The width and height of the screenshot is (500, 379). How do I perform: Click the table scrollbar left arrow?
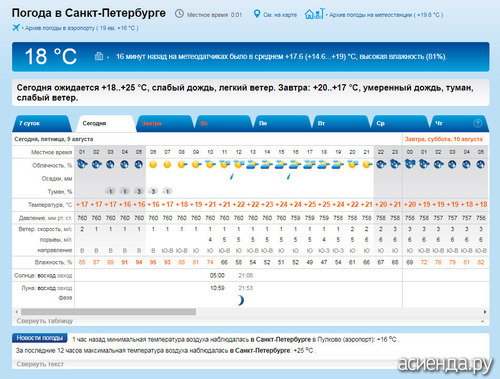16,312
